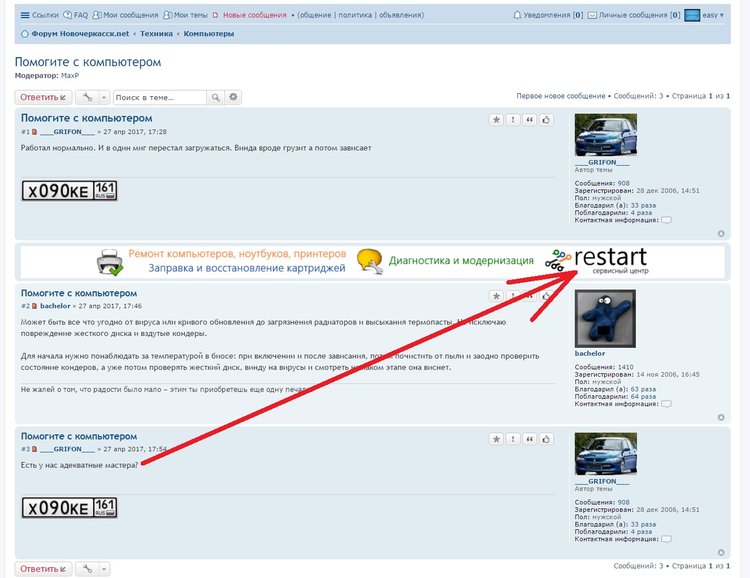Click the star icon on third post
Screen dimensions: 750x578
[496, 439]
